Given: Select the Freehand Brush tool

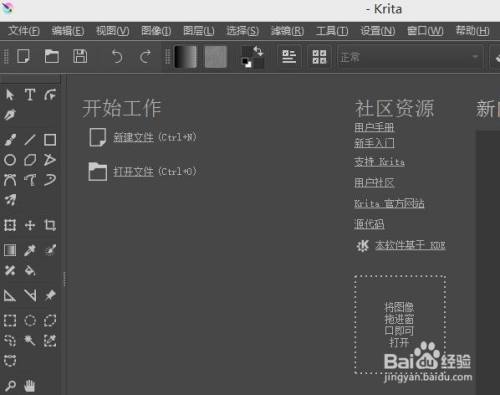Looking at the screenshot, I should [x=10, y=140].
